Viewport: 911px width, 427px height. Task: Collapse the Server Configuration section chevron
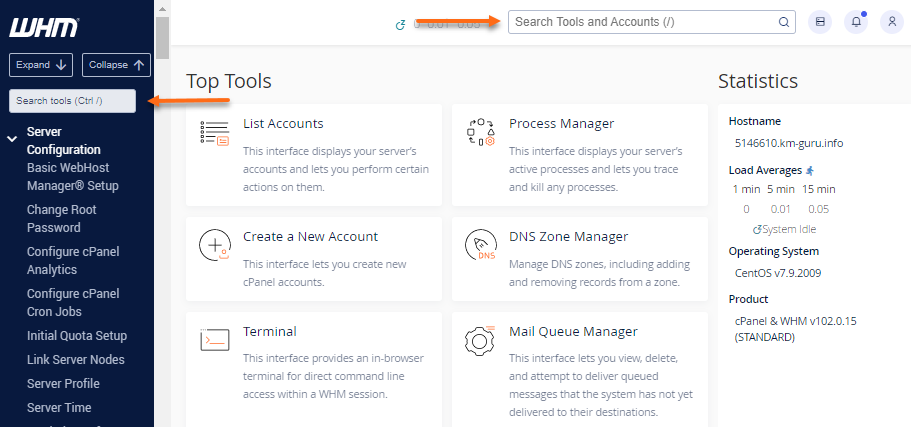[12, 139]
